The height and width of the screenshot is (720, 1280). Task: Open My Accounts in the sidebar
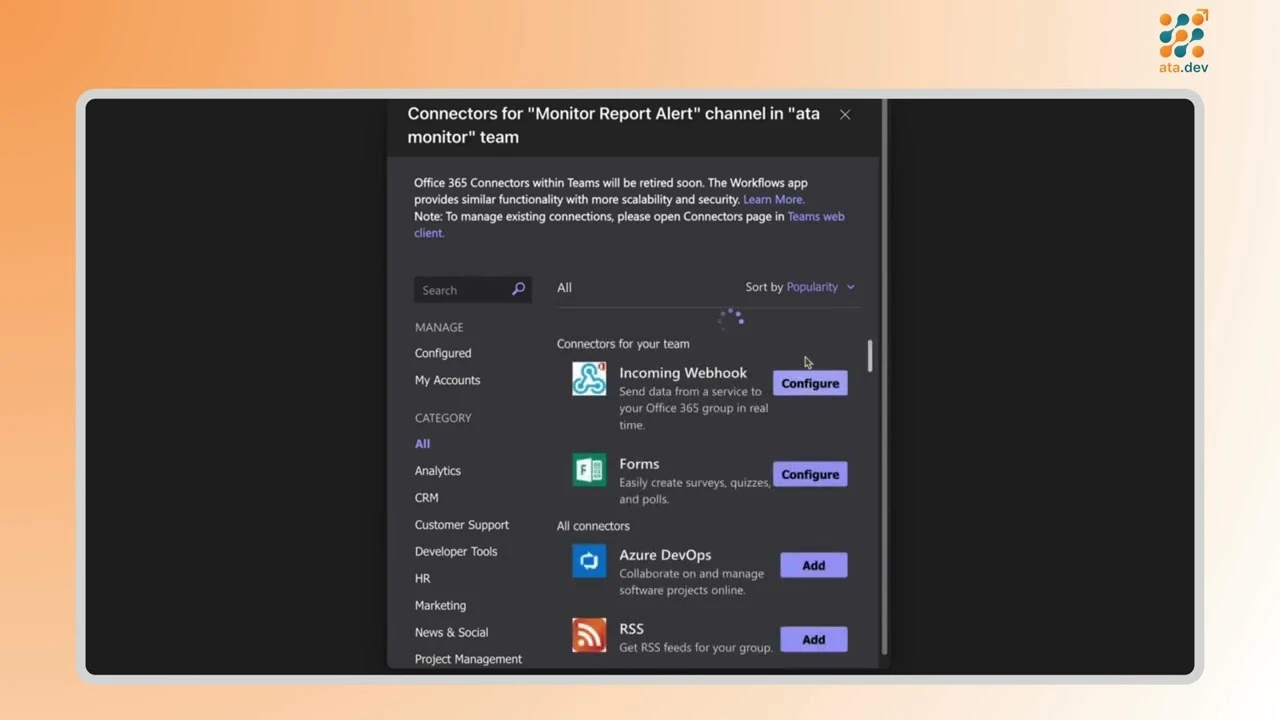pyautogui.click(x=447, y=380)
